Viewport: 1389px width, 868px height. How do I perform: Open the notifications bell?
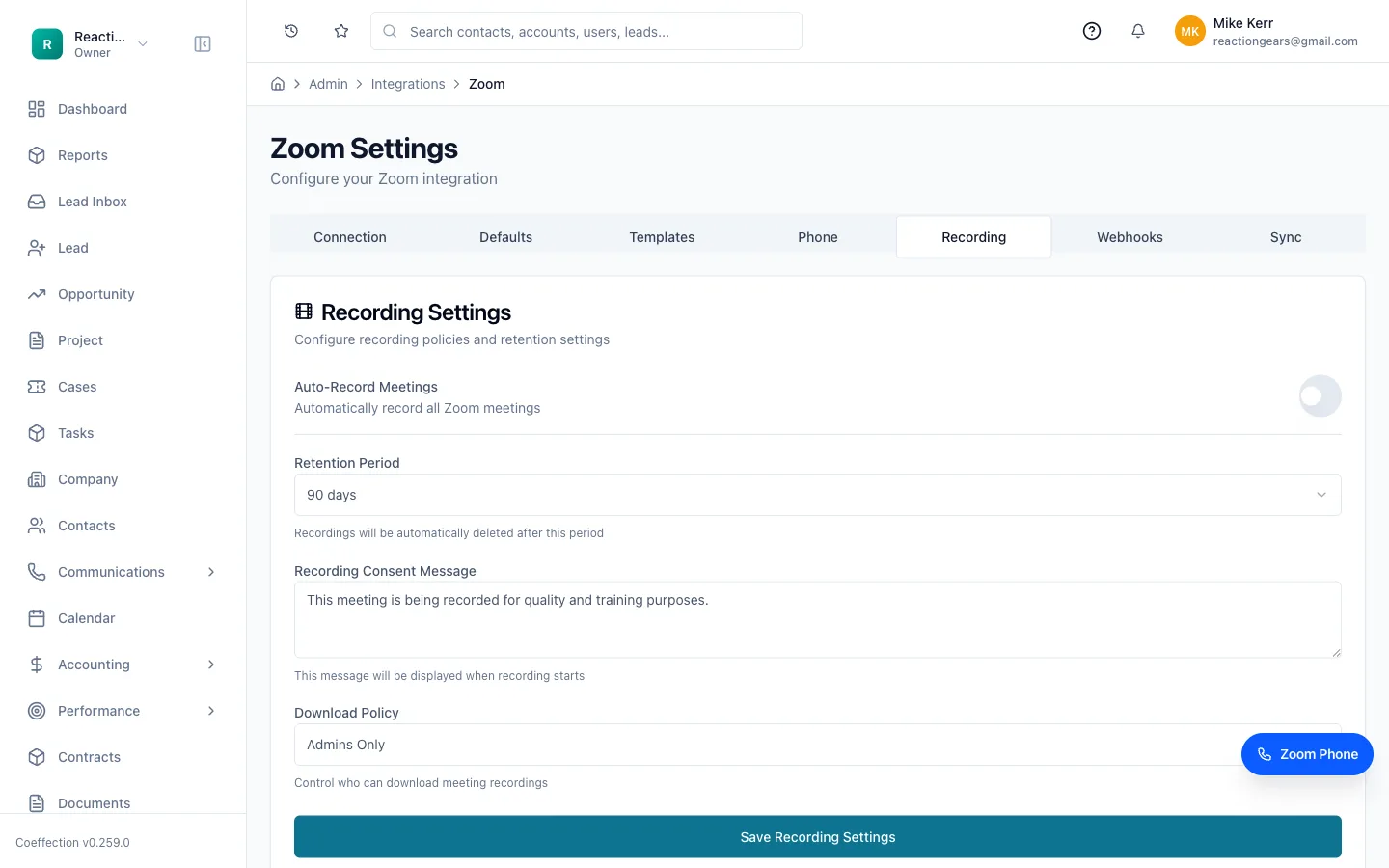(1138, 31)
